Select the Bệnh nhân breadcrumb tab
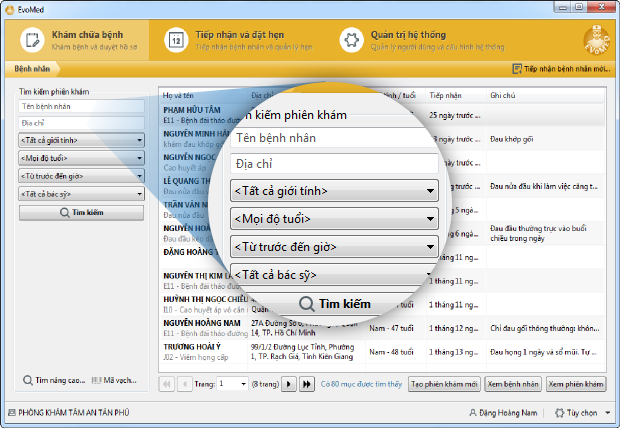 point(32,69)
